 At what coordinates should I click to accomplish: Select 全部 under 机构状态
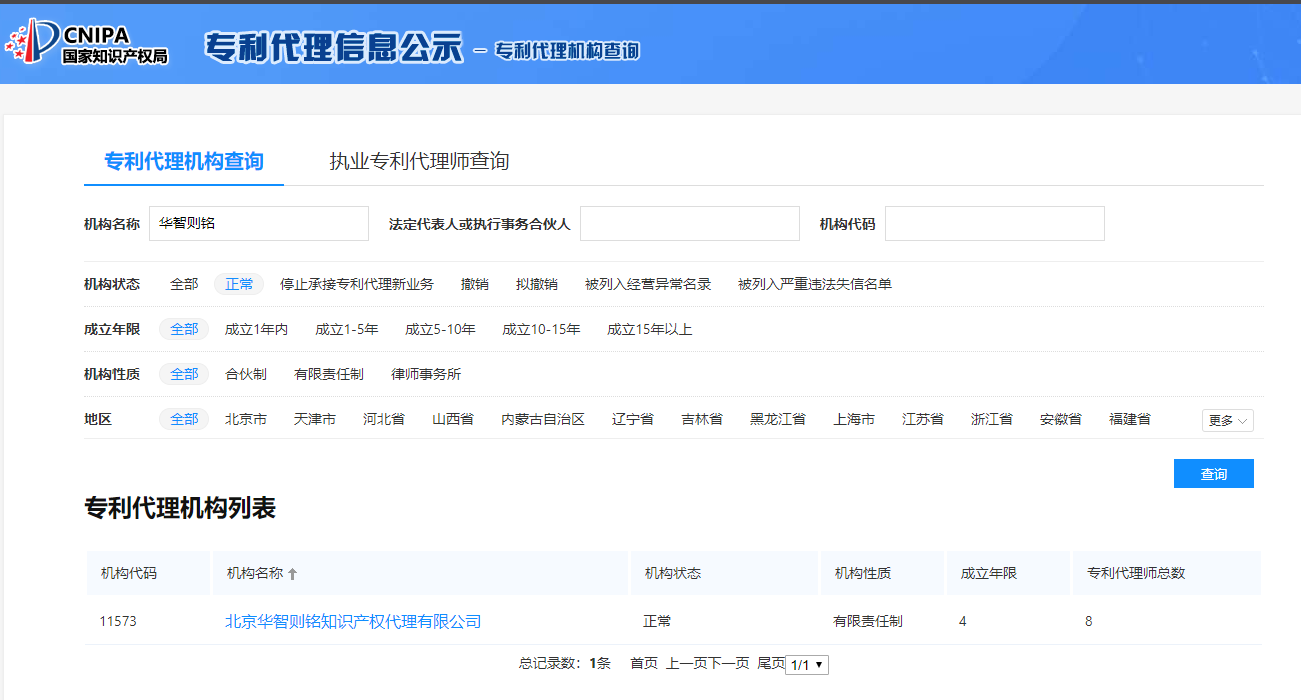[184, 284]
